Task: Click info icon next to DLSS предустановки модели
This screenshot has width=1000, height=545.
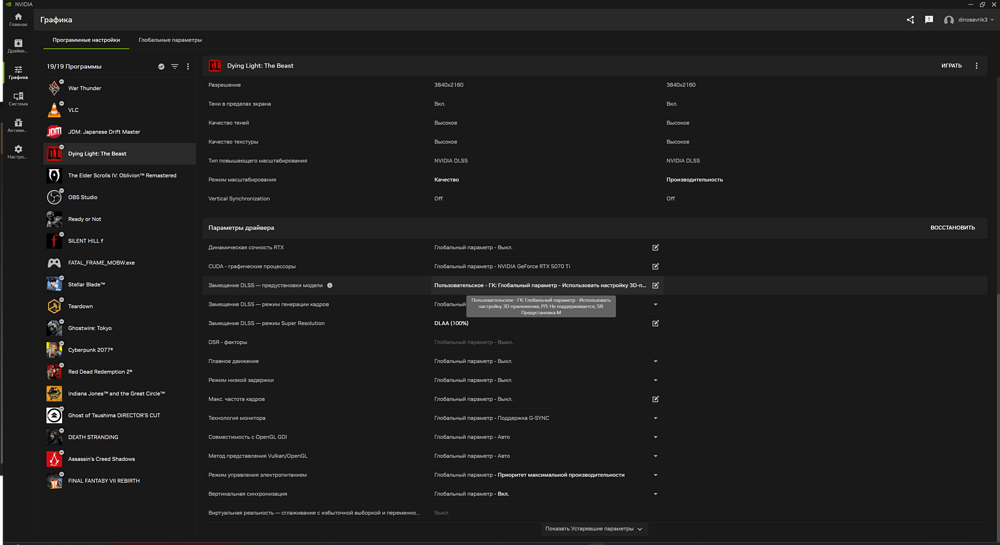Action: [330, 286]
